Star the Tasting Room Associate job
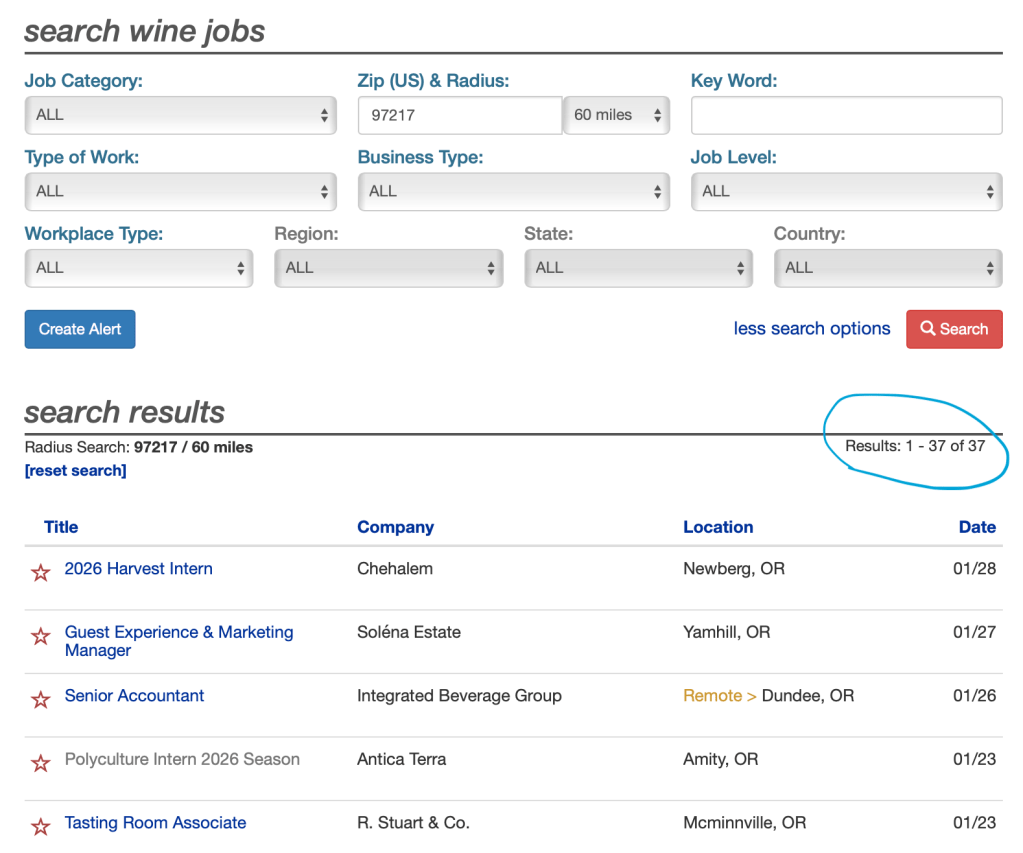Viewport: 1023px width, 853px height. click(x=40, y=827)
